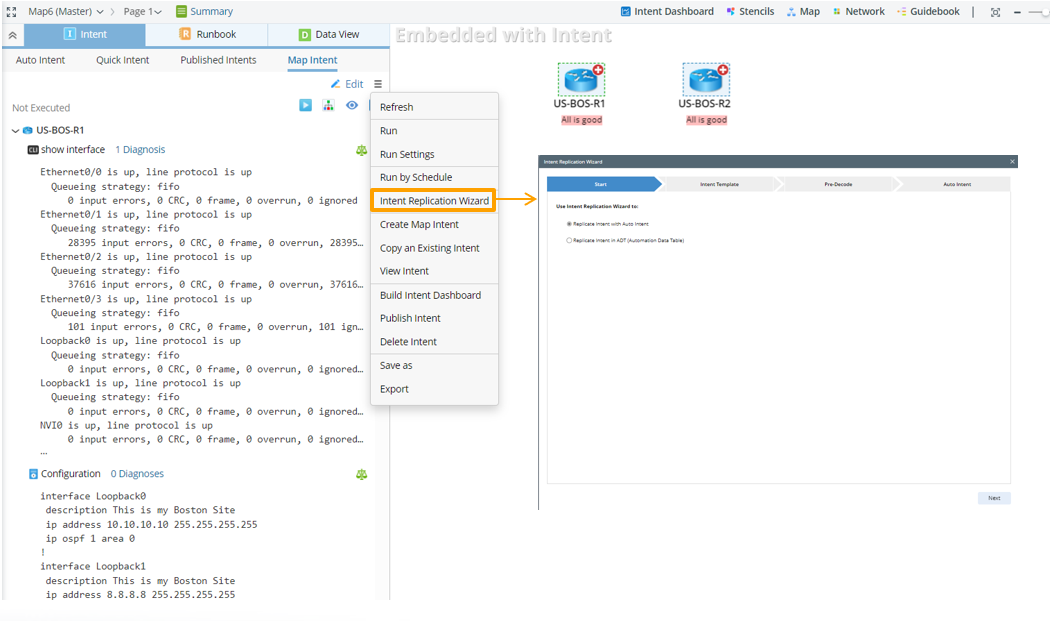Select the Auto Intent subtab

[x=40, y=60]
